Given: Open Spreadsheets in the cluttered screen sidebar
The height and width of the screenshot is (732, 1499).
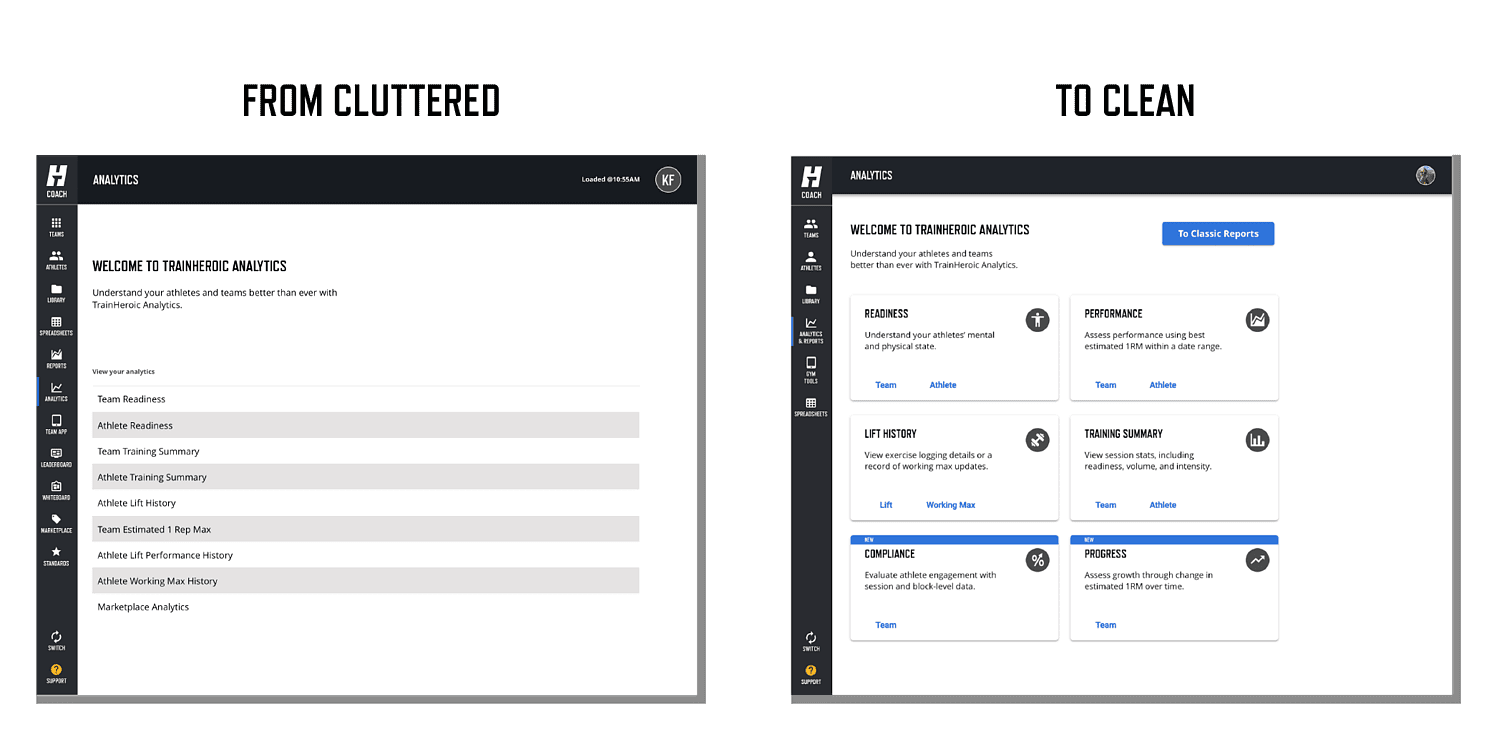Looking at the screenshot, I should 56,326.
